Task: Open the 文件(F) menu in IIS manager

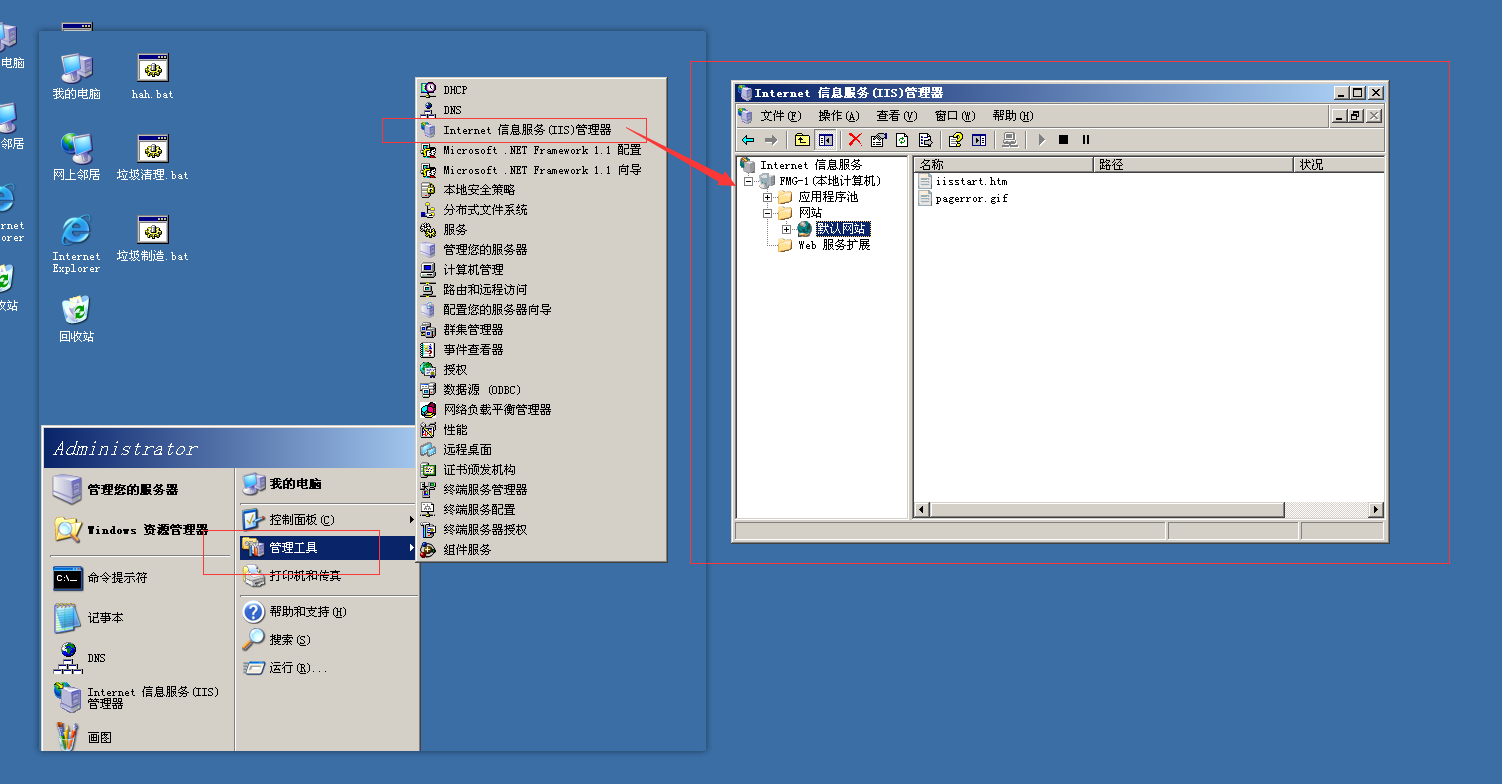Action: click(781, 116)
